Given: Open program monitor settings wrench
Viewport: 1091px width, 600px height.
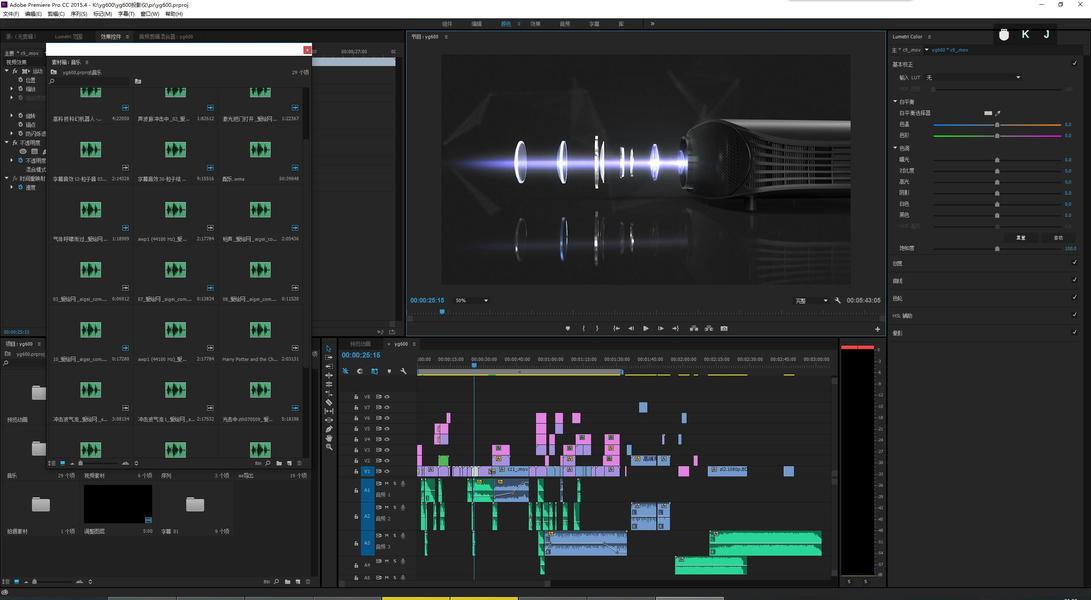Looking at the screenshot, I should 838,301.
